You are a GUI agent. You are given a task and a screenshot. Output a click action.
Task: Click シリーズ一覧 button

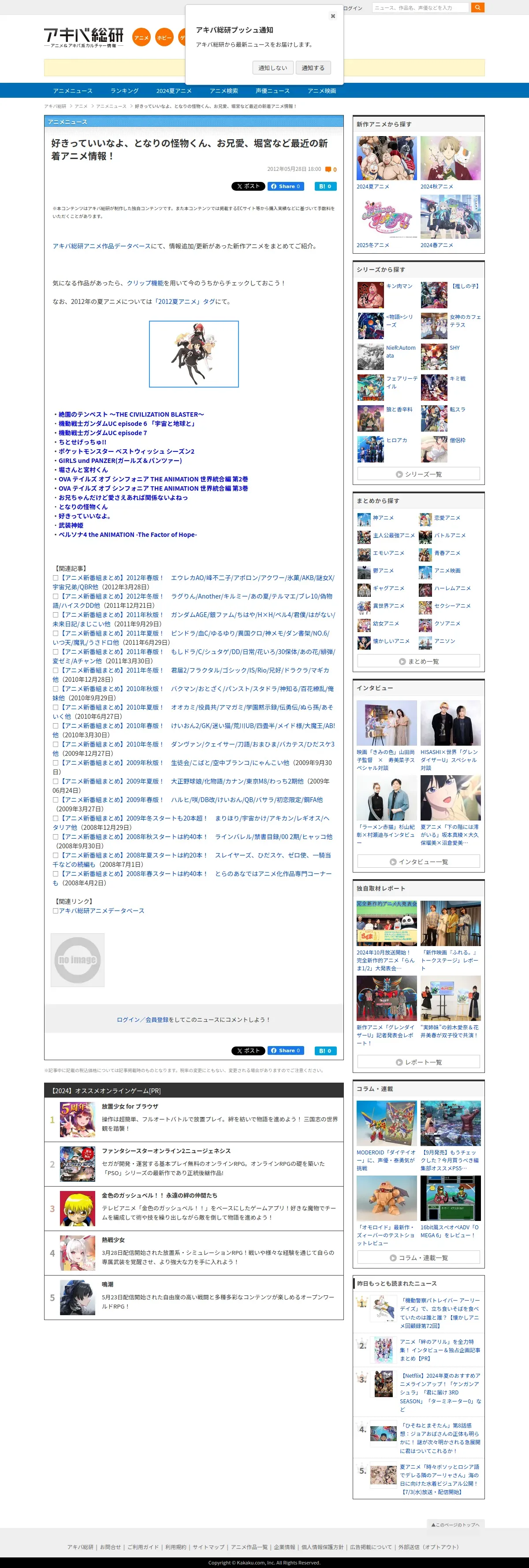(x=419, y=474)
